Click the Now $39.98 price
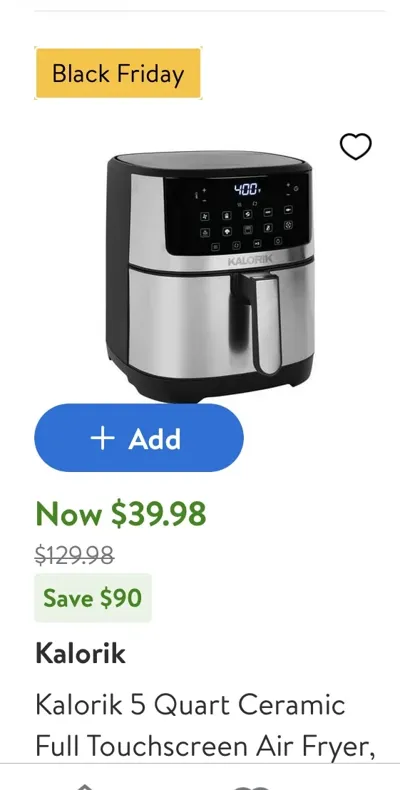This screenshot has width=400, height=790. coord(121,514)
